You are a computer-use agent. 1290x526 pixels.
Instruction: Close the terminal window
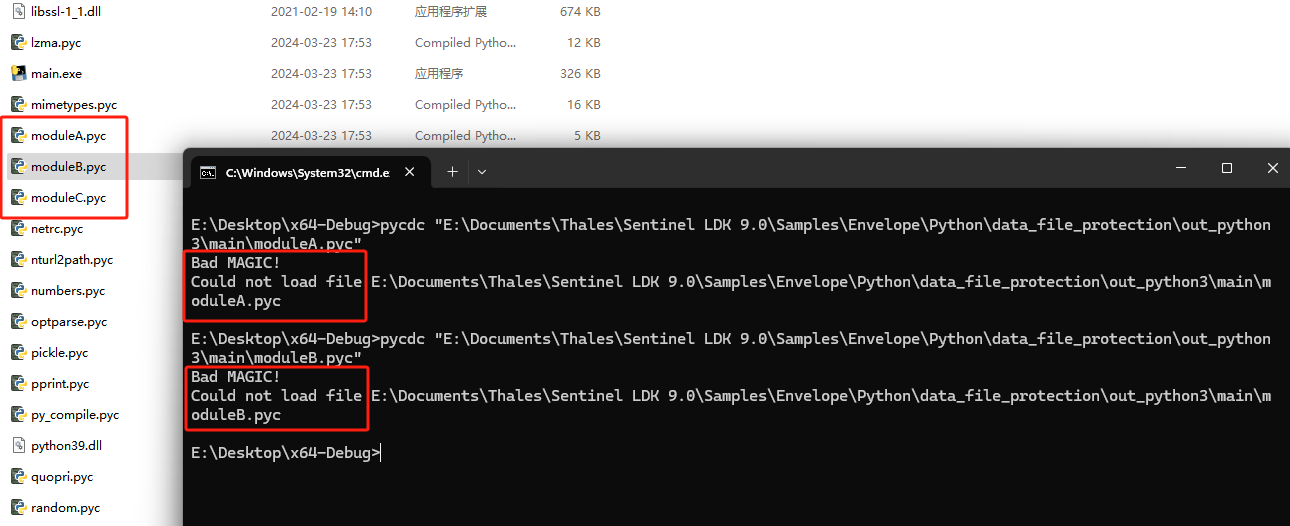point(1272,168)
